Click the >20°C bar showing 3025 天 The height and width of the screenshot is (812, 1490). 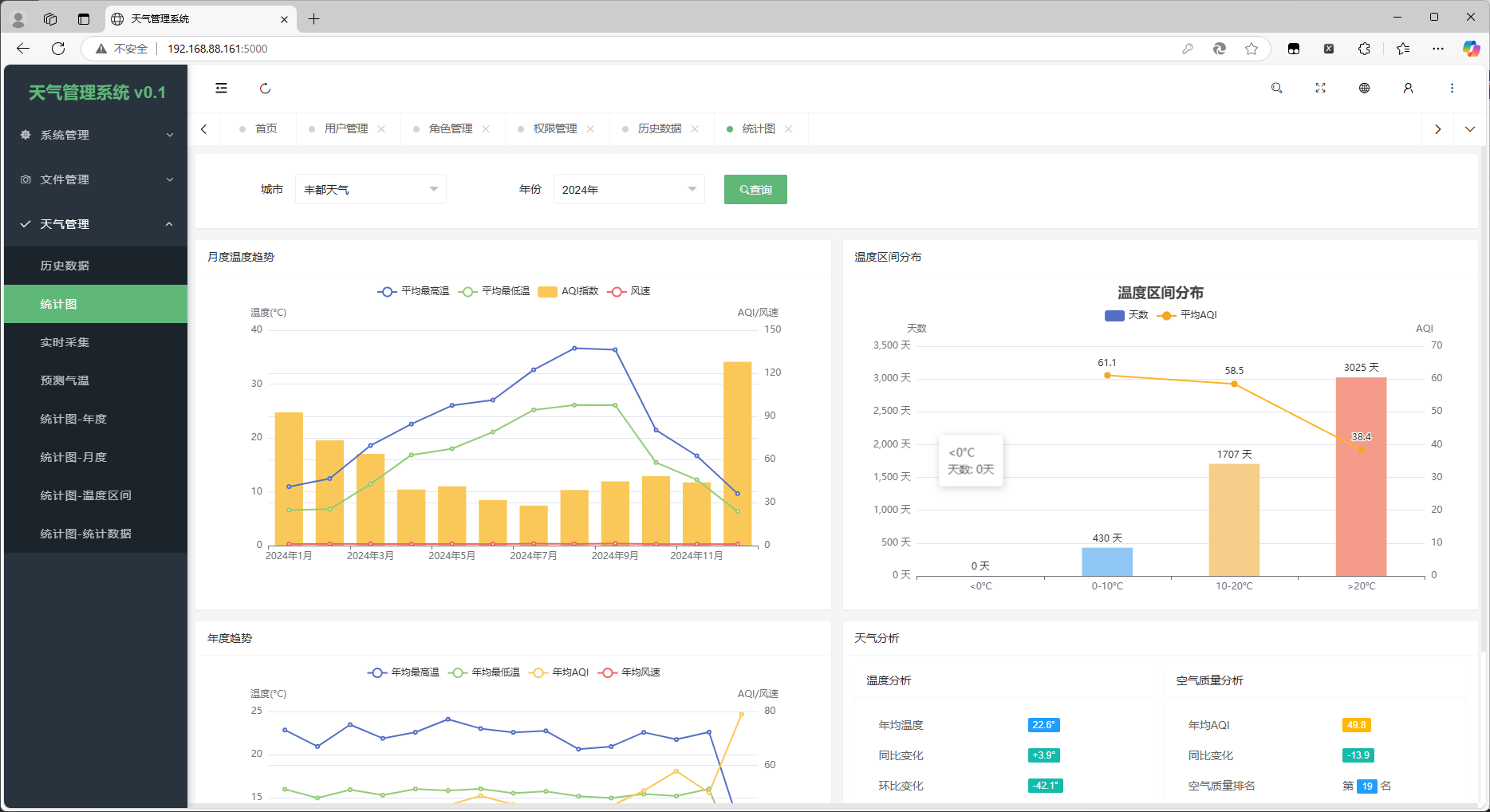coord(1361,476)
